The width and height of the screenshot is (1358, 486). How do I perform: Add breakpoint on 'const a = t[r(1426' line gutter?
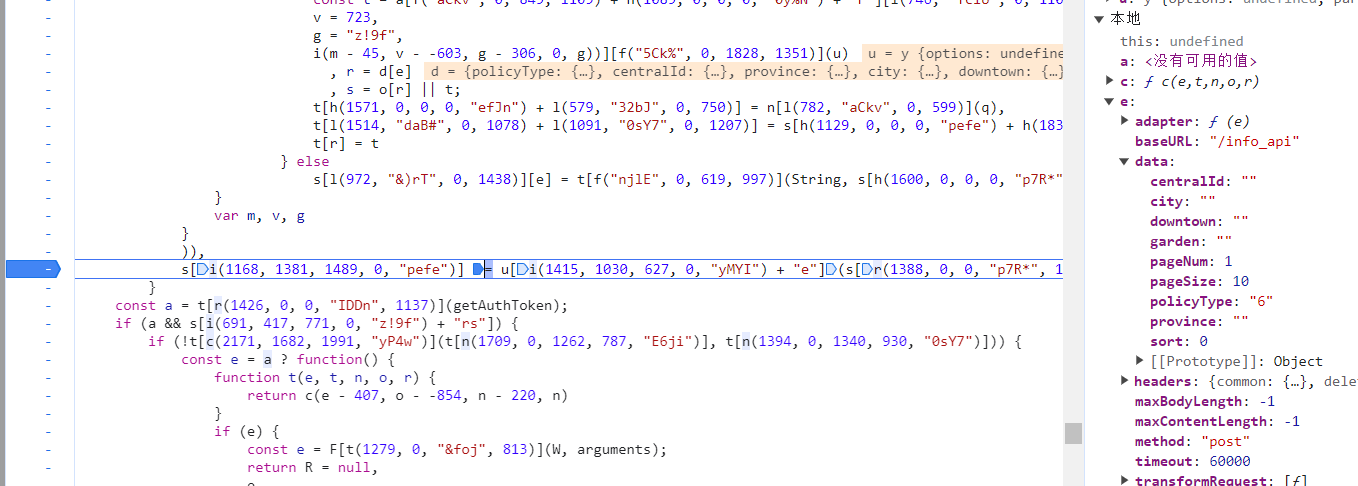point(46,305)
